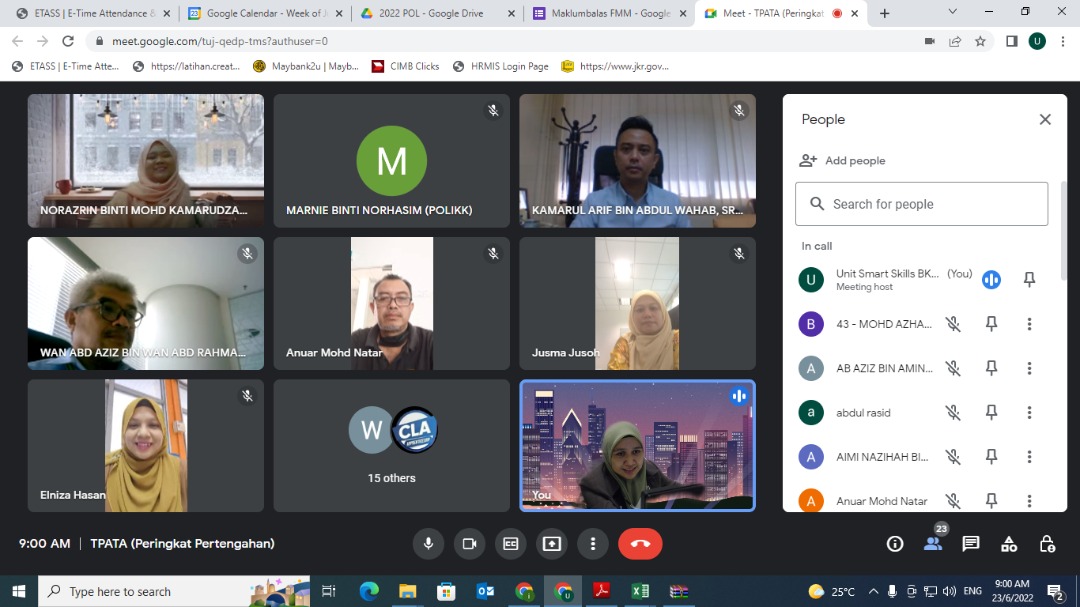Open the Host controls lock icon
The width and height of the screenshot is (1080, 607).
[1047, 544]
